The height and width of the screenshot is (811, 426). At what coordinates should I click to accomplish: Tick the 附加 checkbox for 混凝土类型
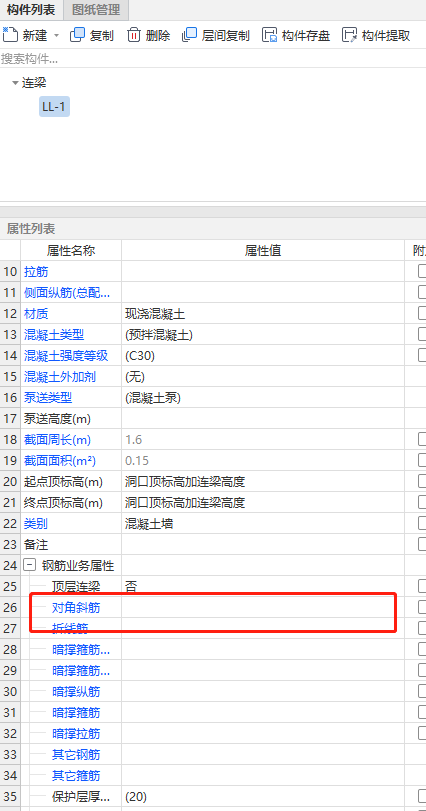(422, 334)
